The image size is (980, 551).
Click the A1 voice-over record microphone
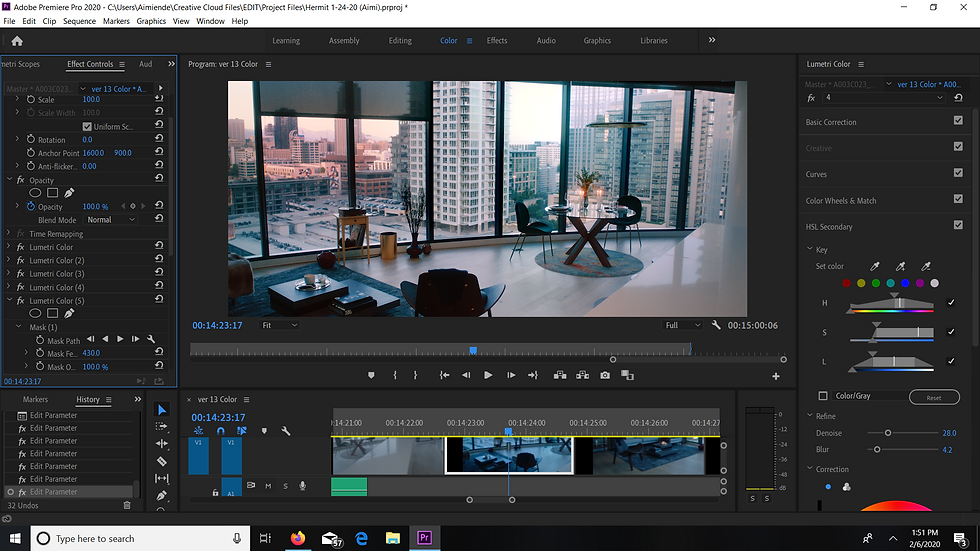pos(302,486)
